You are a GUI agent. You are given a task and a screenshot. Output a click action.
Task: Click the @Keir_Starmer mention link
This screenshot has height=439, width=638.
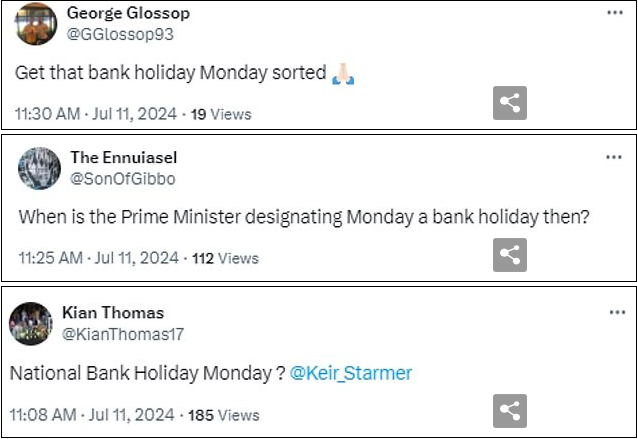coord(351,373)
